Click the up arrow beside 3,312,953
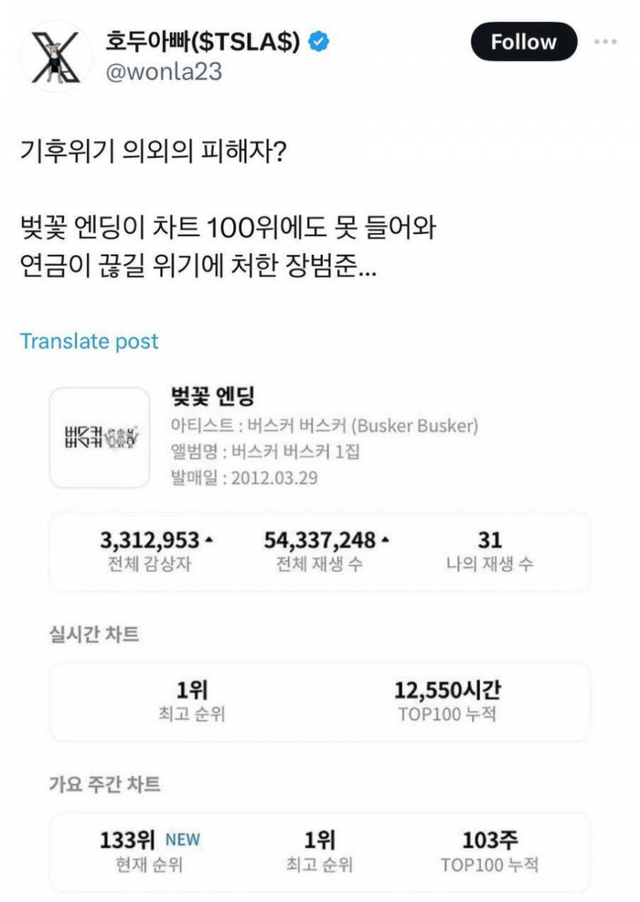 tap(208, 541)
